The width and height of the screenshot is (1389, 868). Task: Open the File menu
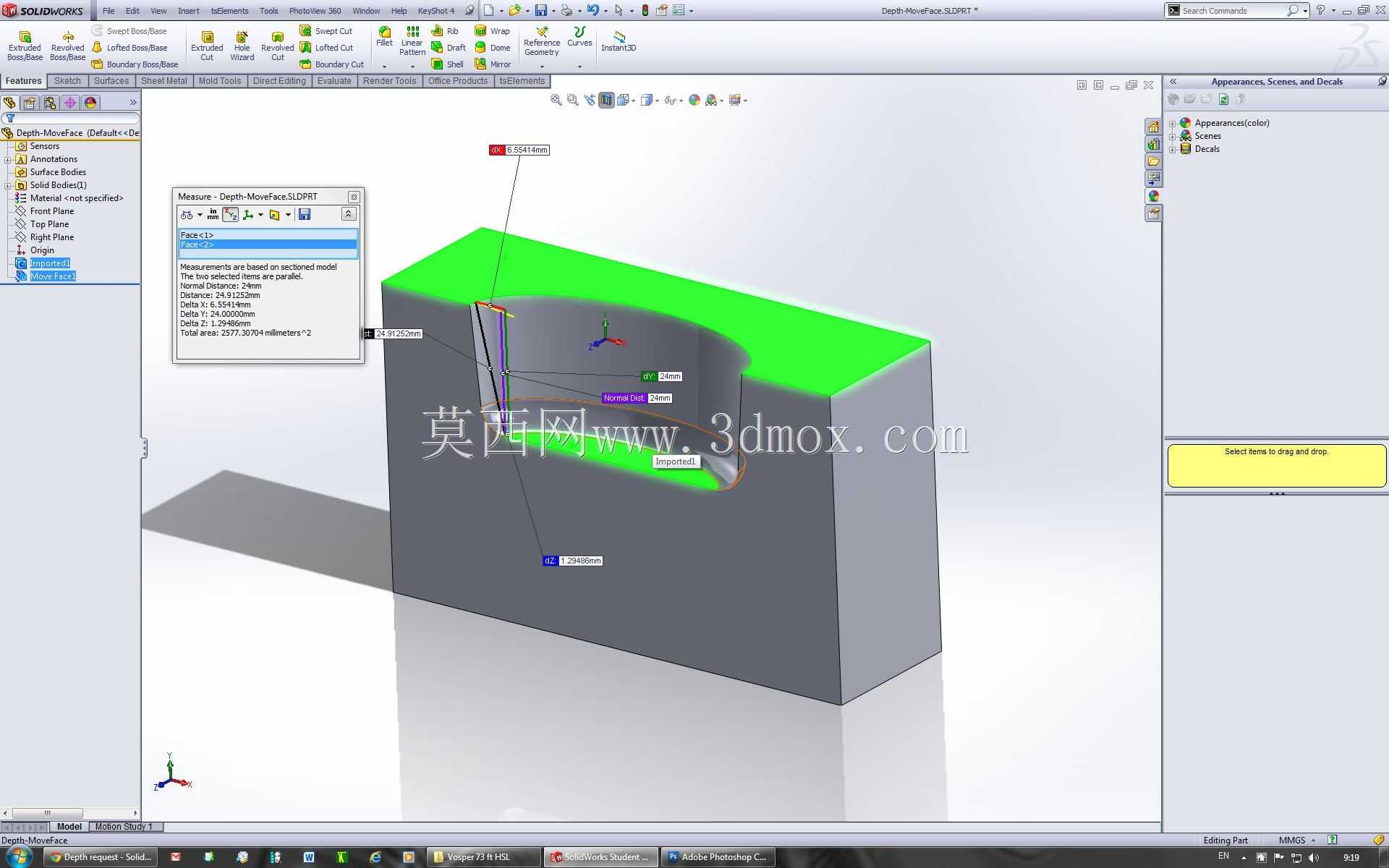[109, 11]
